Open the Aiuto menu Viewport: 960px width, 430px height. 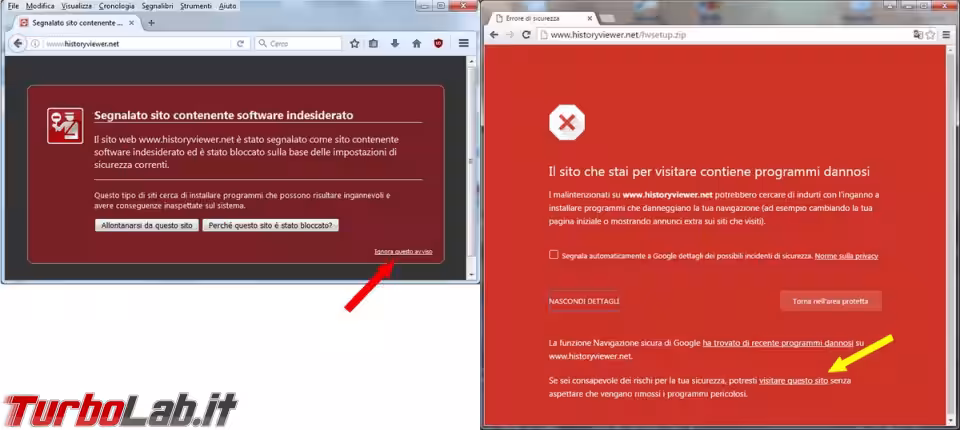228,6
